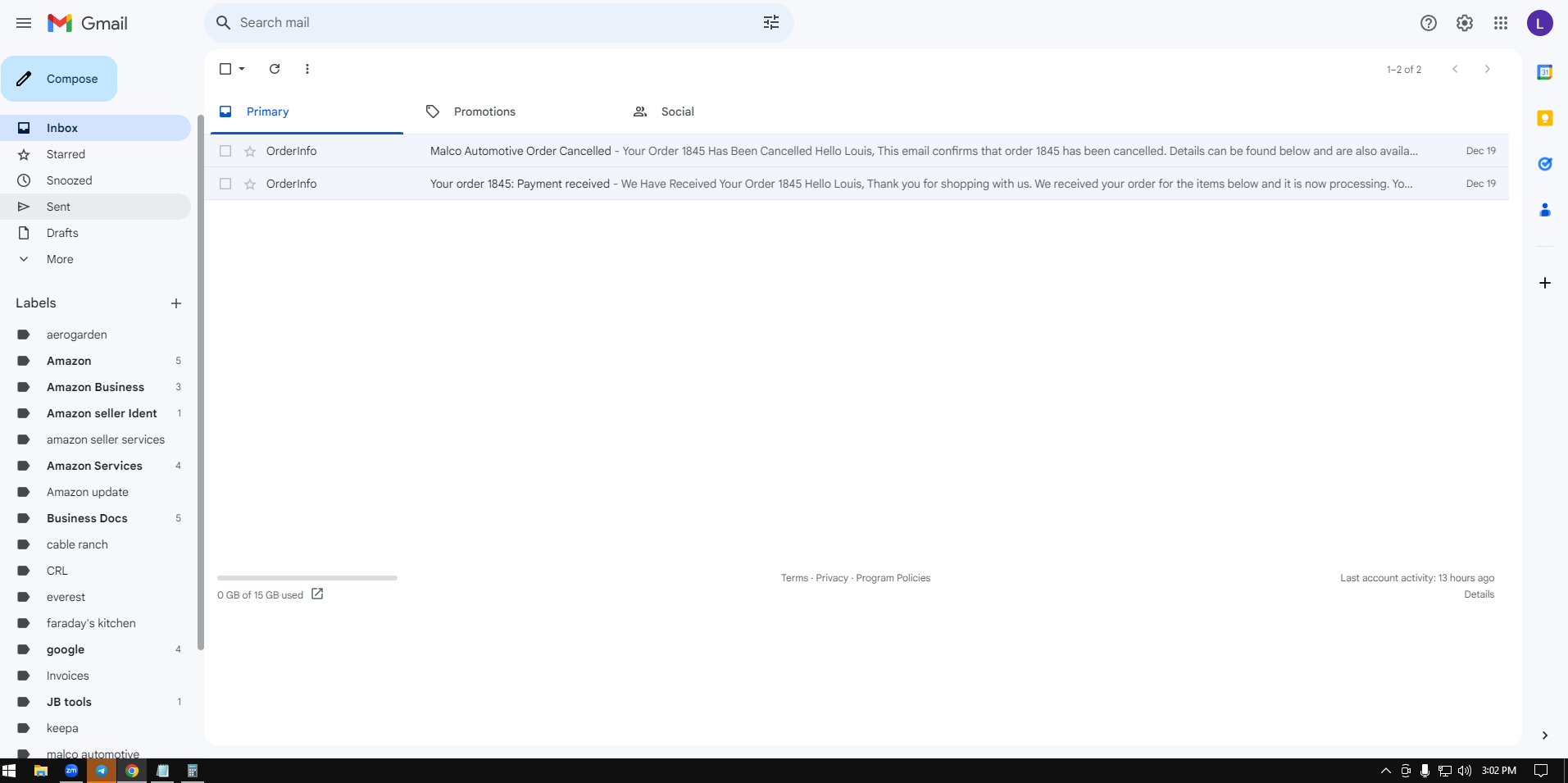Switch to the Primary tab
The height and width of the screenshot is (783, 1568).
click(307, 112)
